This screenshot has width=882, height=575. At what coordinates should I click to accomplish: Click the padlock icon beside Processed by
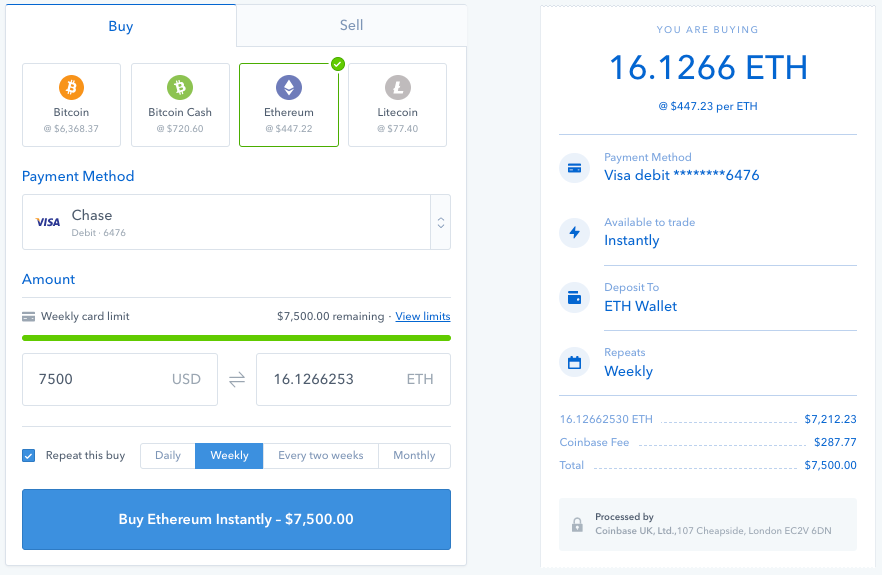[577, 525]
